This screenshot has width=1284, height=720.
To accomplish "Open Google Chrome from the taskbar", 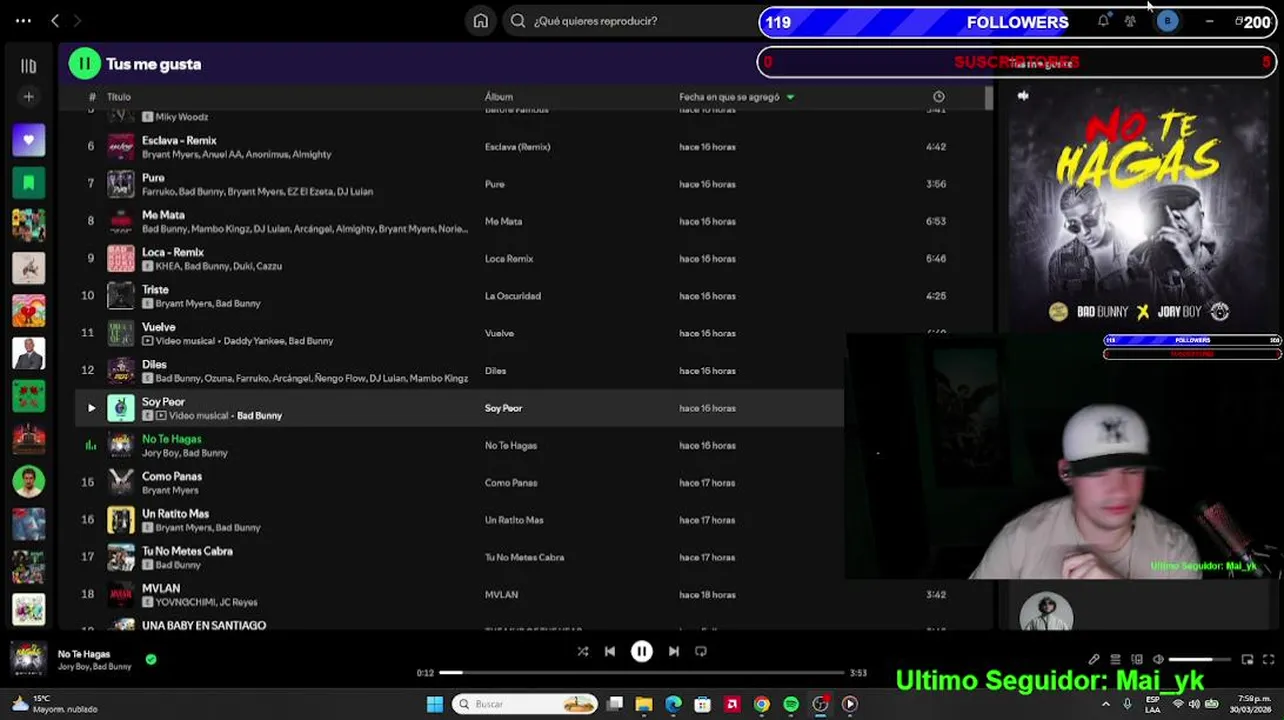I will pyautogui.click(x=762, y=704).
